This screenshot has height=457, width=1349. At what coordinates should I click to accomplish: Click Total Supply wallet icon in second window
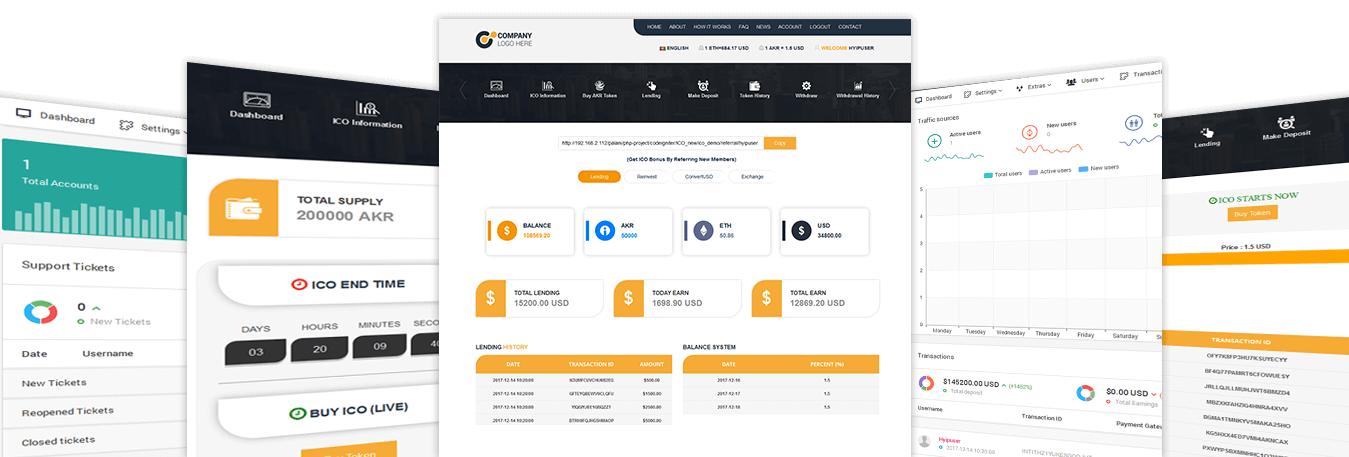click(x=243, y=207)
